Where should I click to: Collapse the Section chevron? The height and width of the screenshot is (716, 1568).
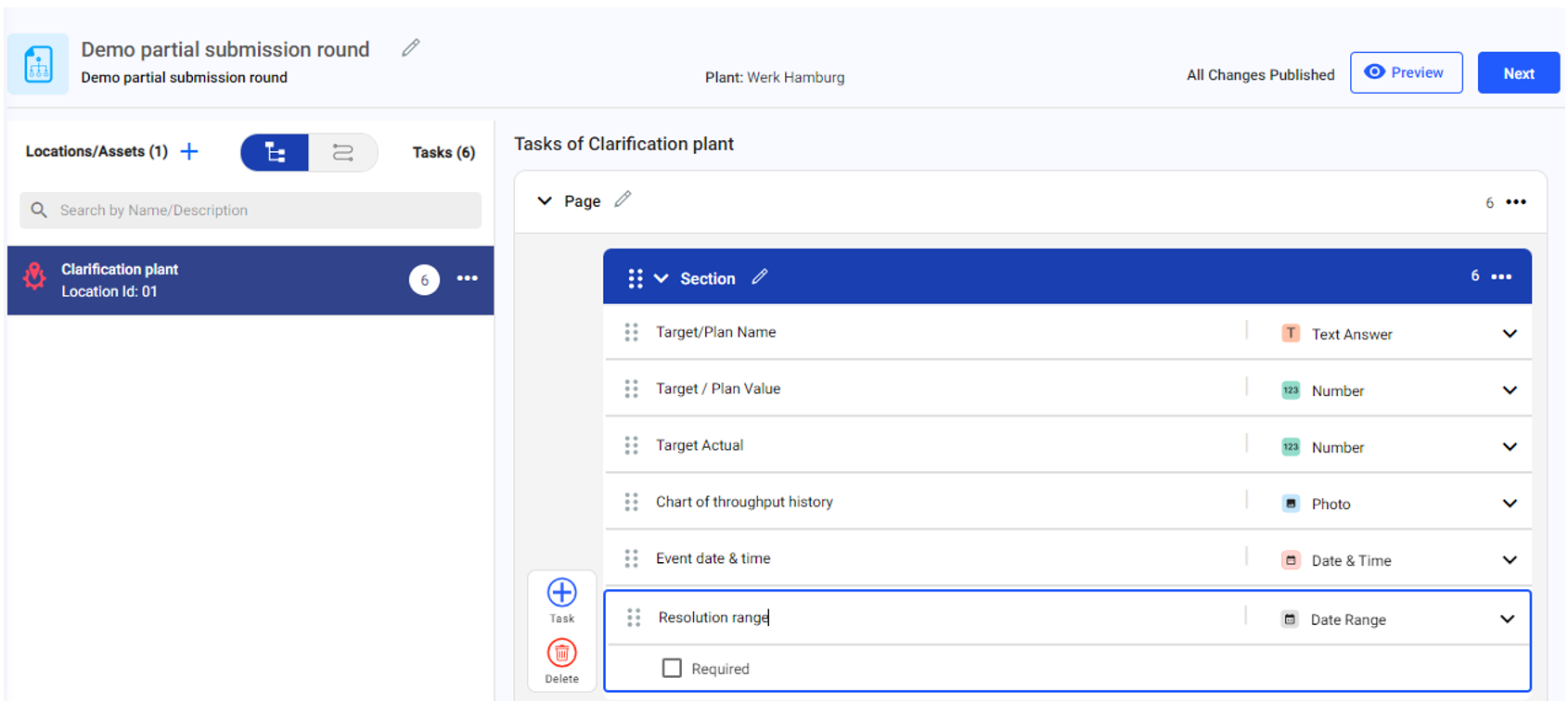(661, 278)
